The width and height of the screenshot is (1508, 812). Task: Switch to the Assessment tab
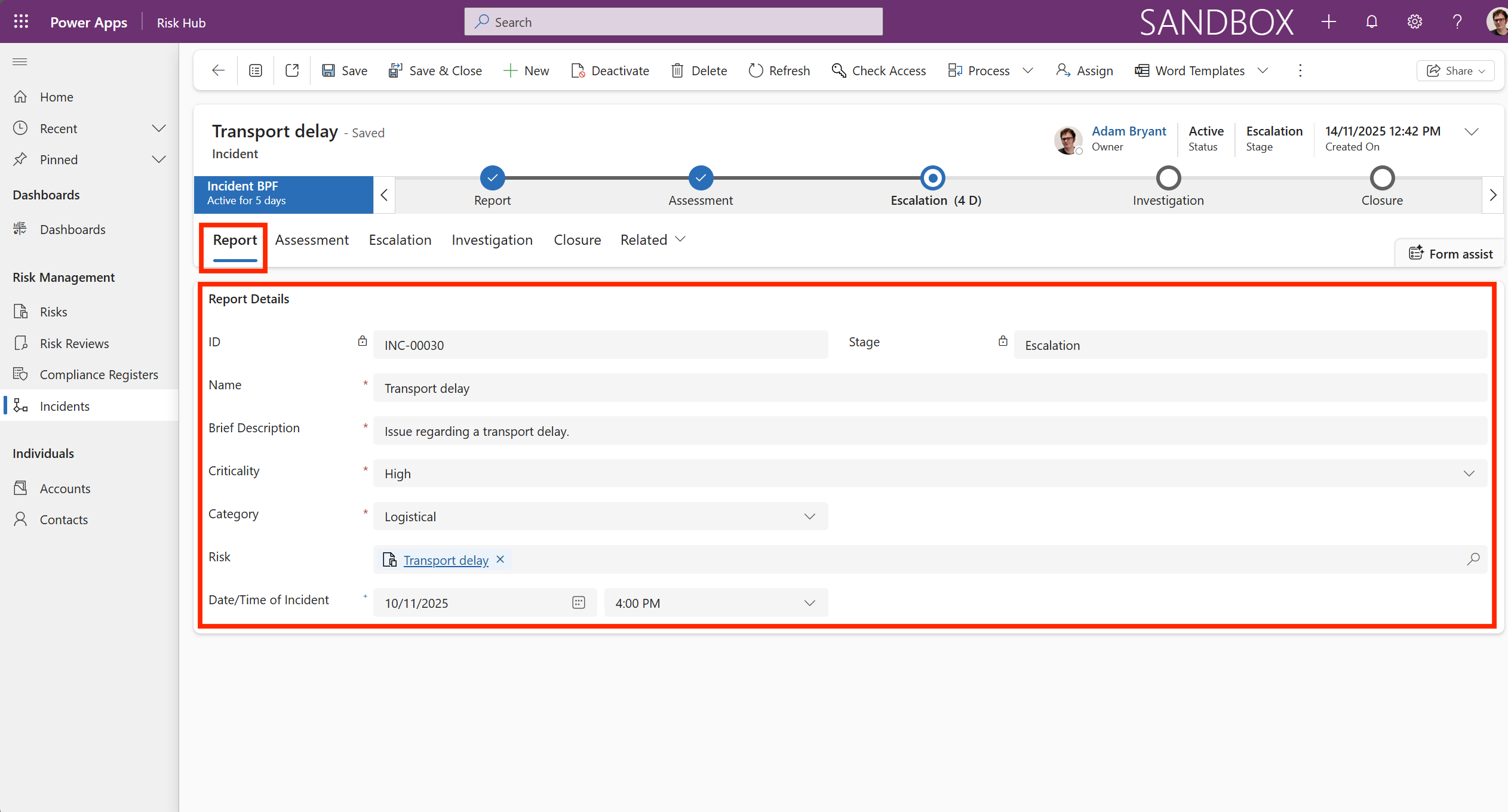pyautogui.click(x=312, y=240)
